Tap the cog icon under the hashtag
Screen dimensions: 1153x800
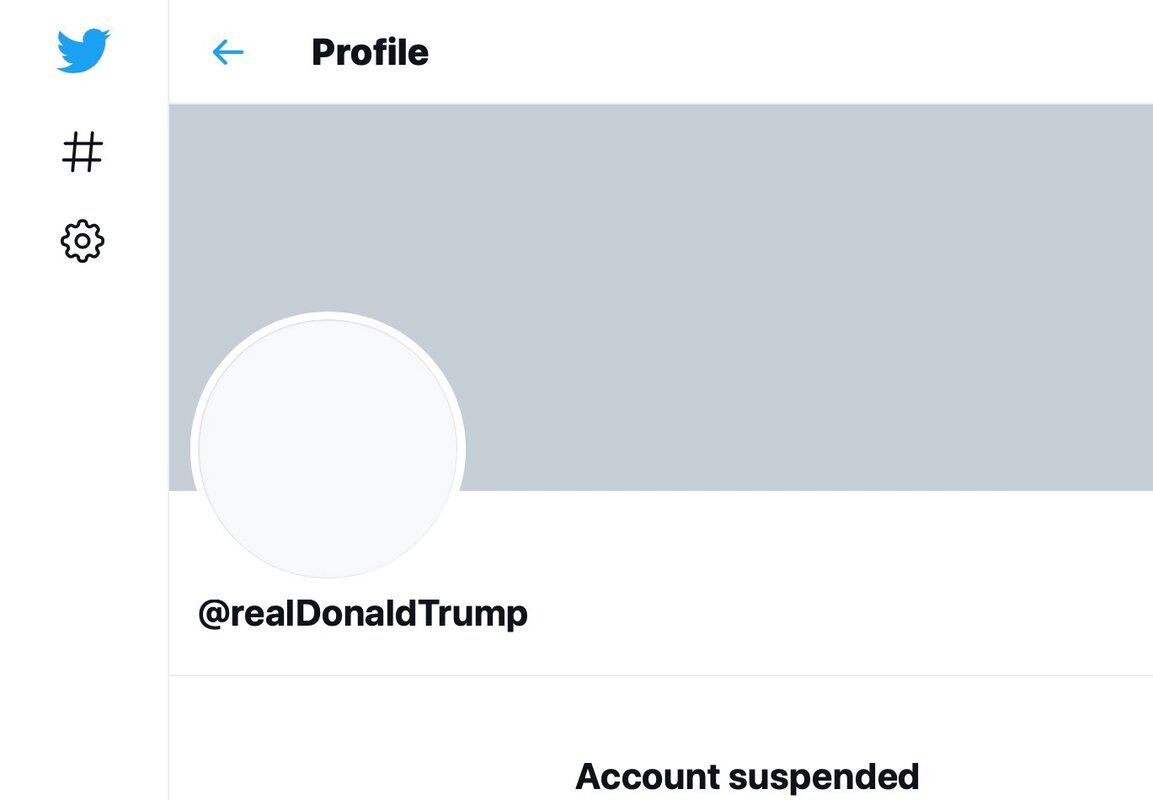tap(83, 241)
